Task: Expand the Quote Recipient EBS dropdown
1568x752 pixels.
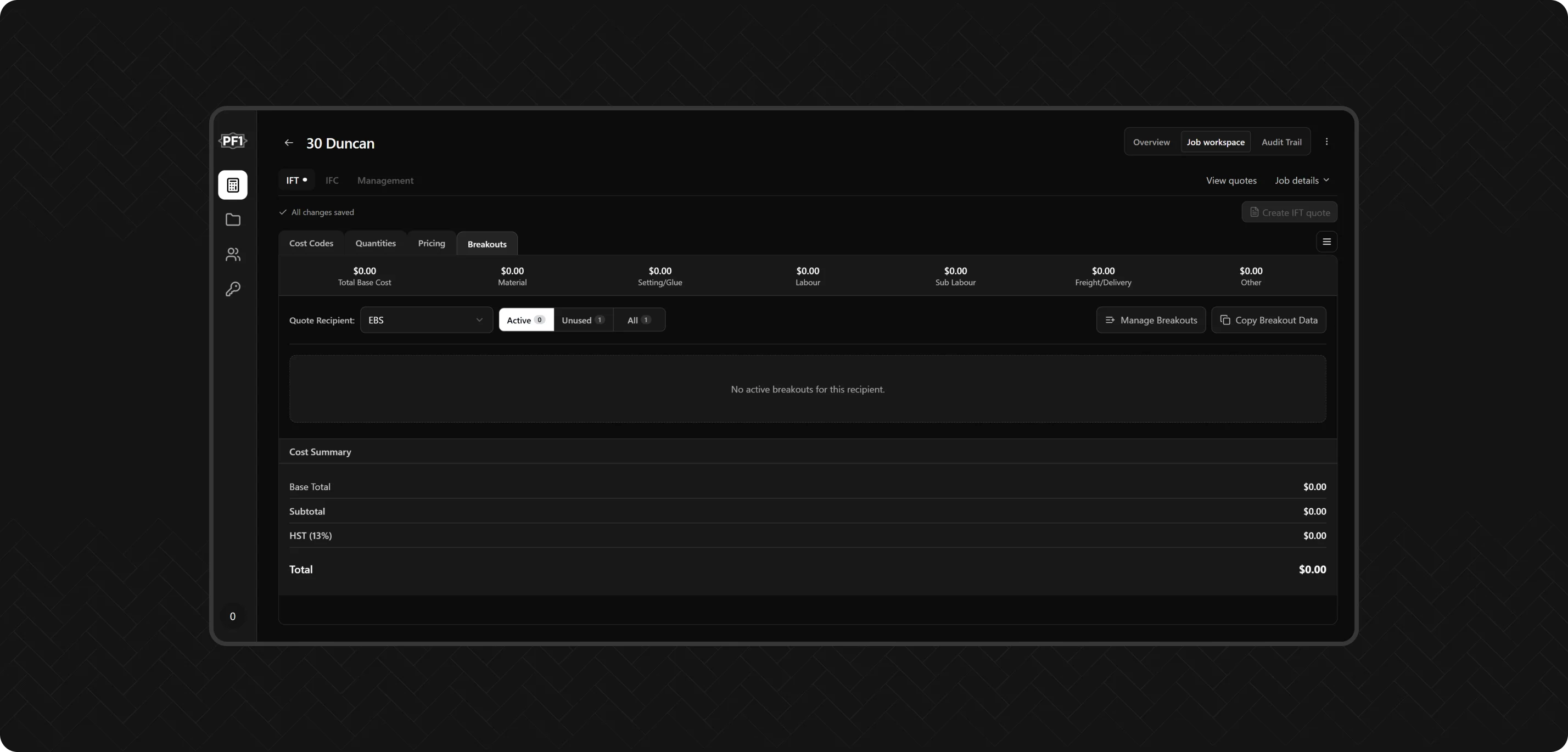Action: coord(426,320)
